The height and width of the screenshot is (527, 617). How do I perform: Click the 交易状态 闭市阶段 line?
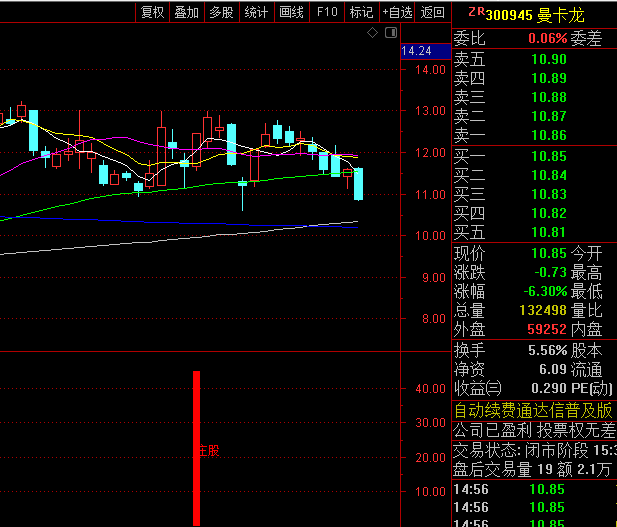pyautogui.click(x=535, y=450)
